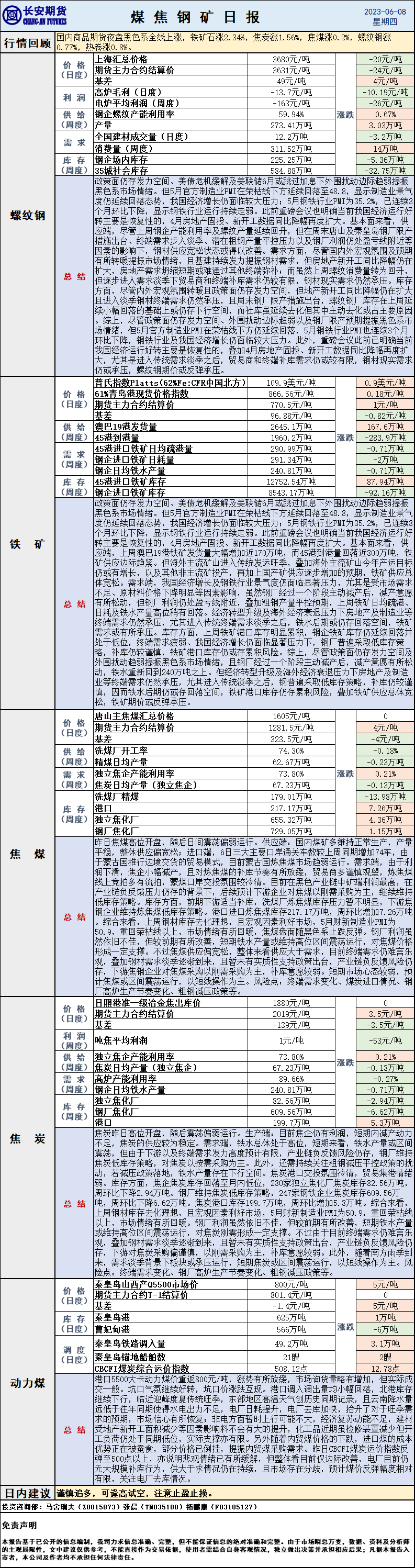Select the '45港到港量' row label
Screen dimensions: 415x1568
click(x=117, y=438)
